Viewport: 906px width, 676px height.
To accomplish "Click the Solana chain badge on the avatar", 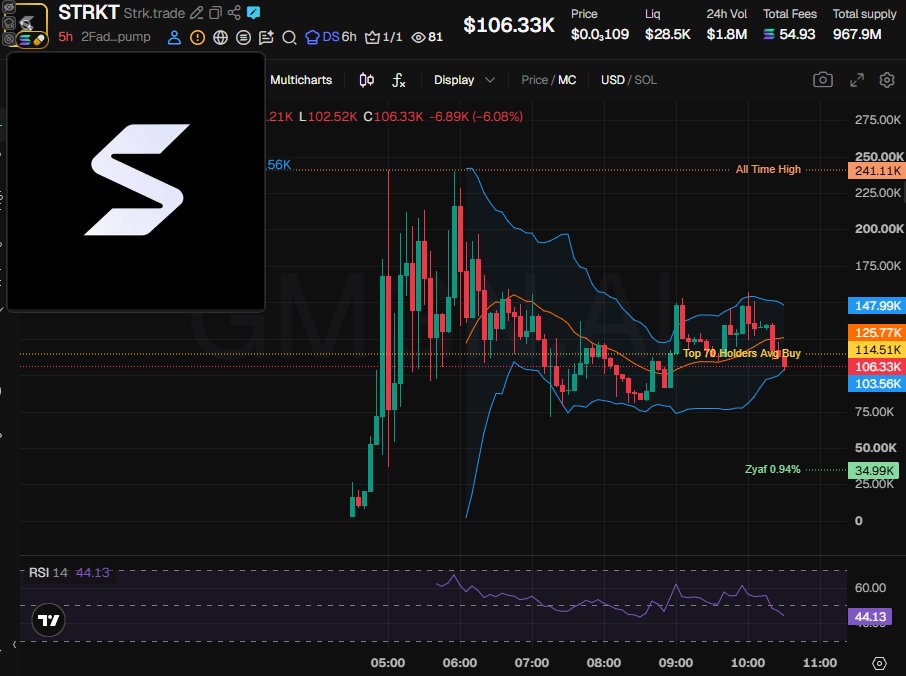I will click(25, 40).
